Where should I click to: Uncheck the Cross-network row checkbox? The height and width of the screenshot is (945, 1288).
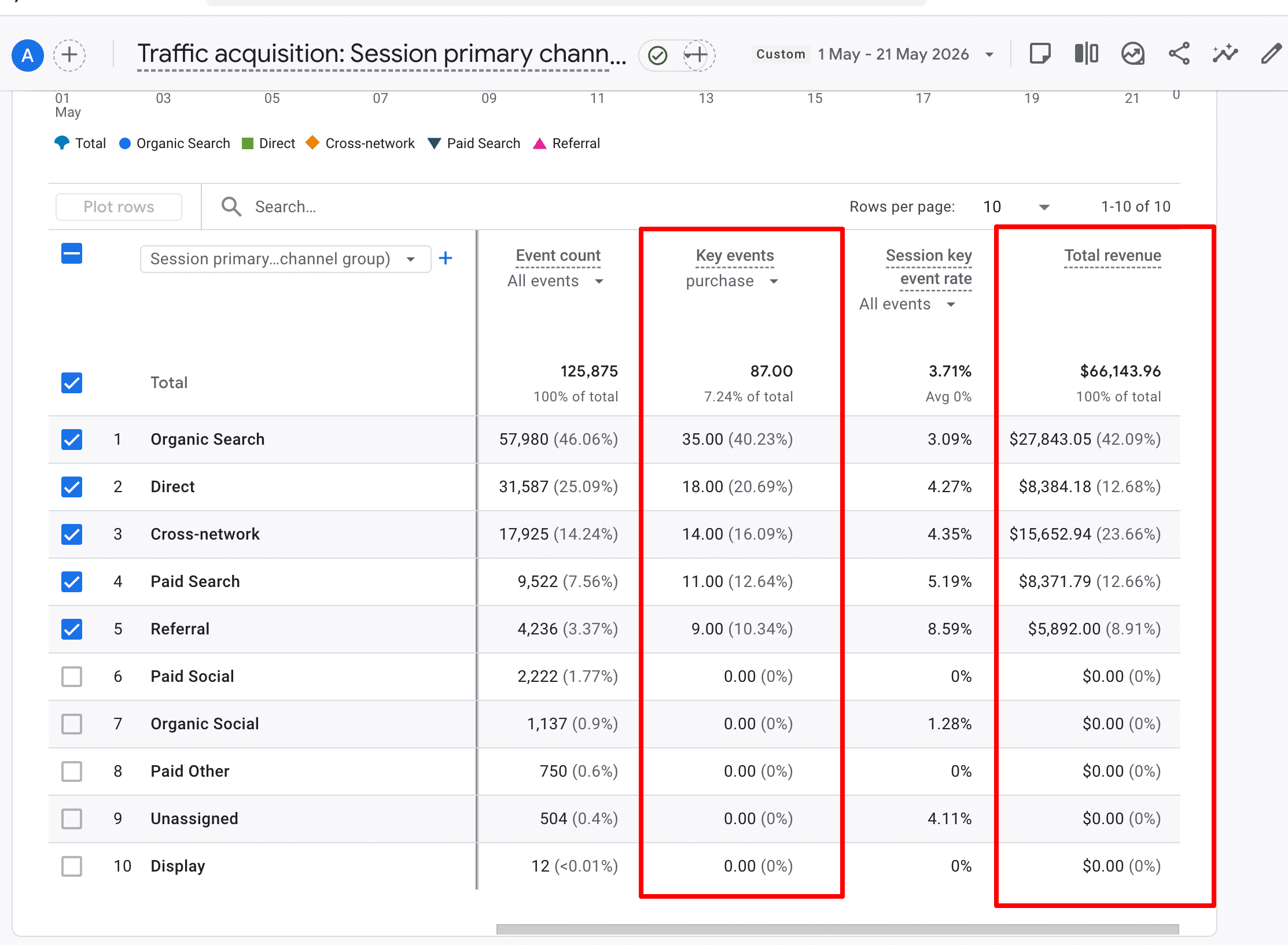tap(72, 534)
